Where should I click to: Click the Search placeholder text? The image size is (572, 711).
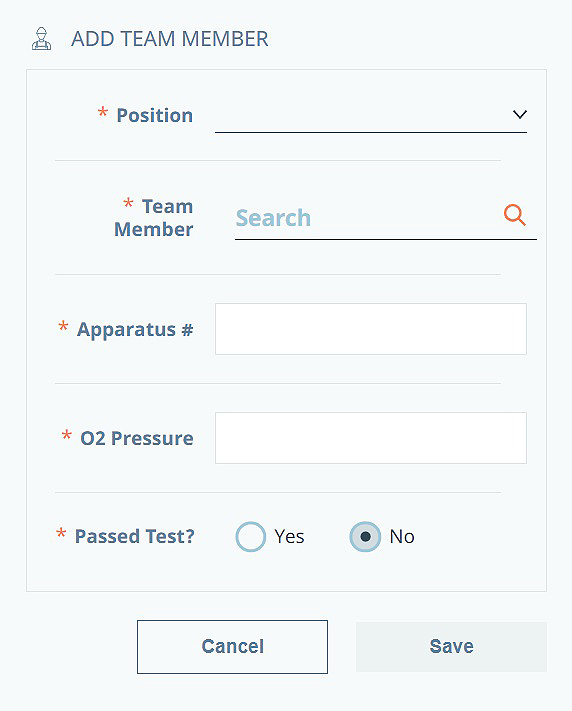point(274,218)
